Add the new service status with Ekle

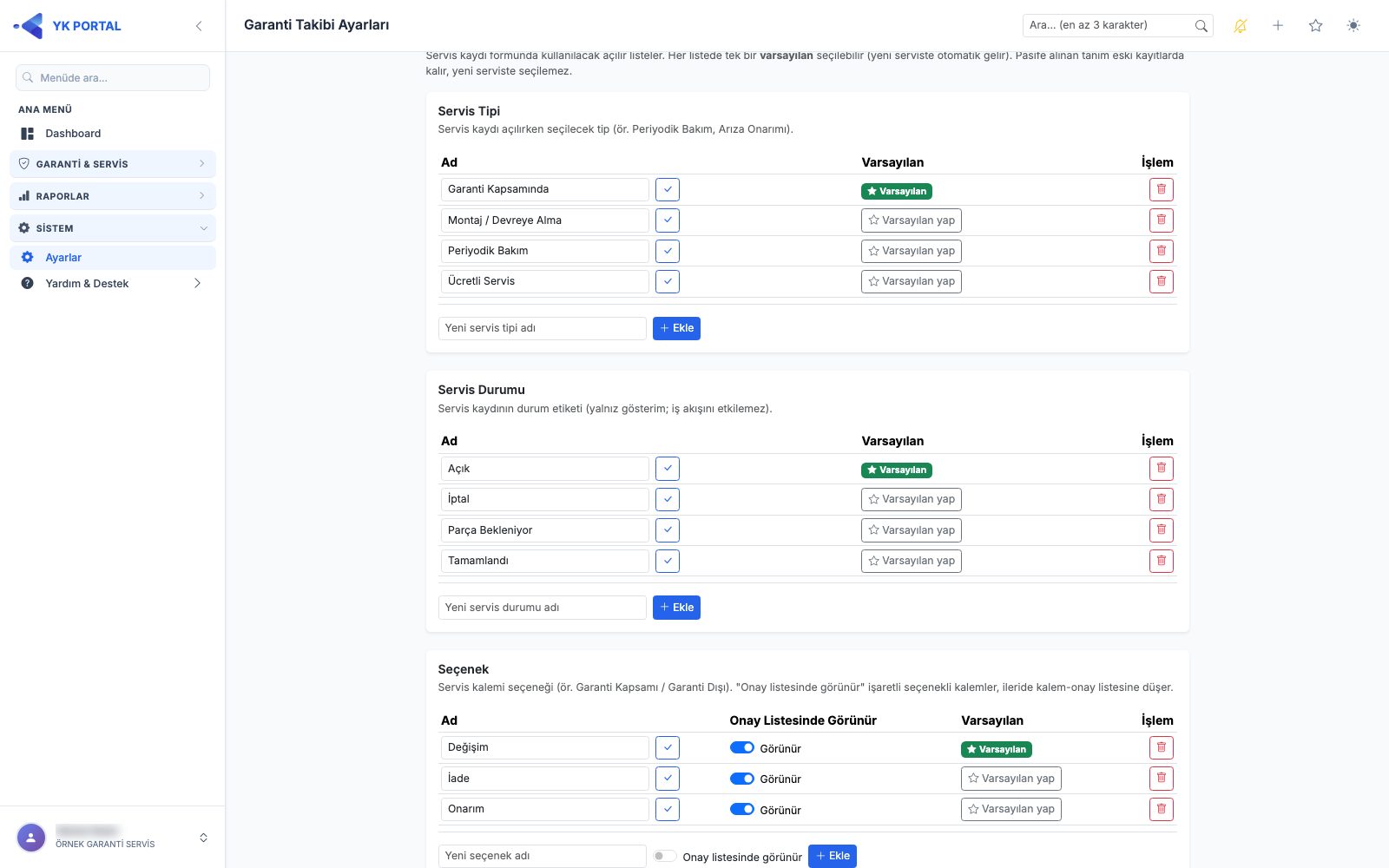coord(676,608)
